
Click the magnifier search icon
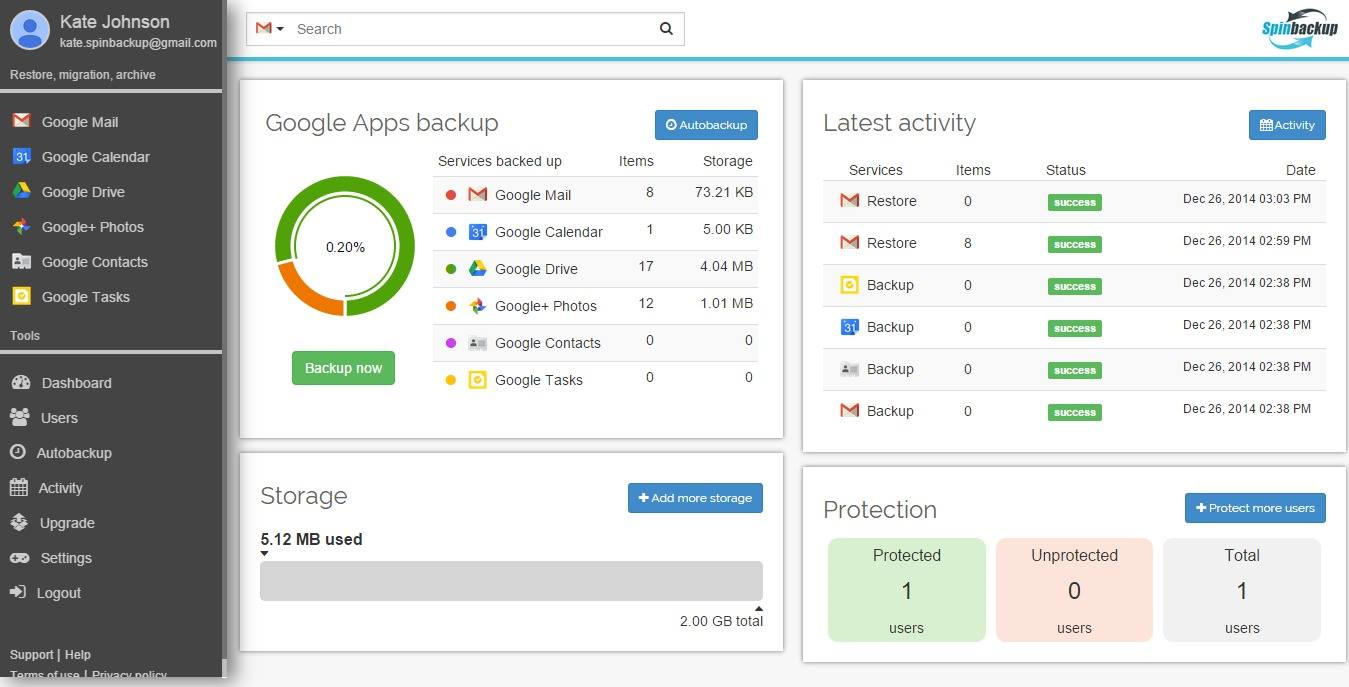click(666, 29)
